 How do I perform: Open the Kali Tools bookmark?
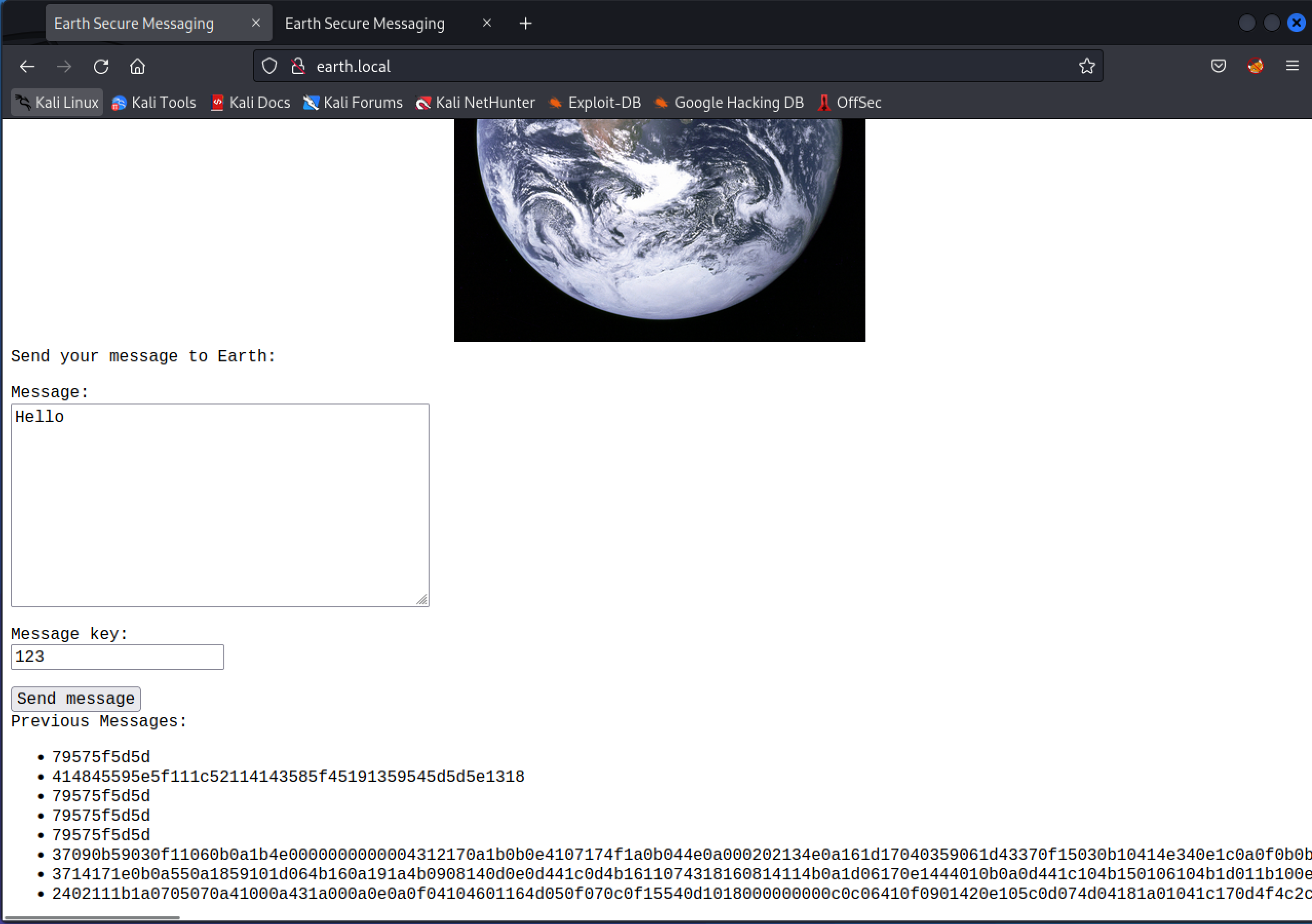pos(153,103)
